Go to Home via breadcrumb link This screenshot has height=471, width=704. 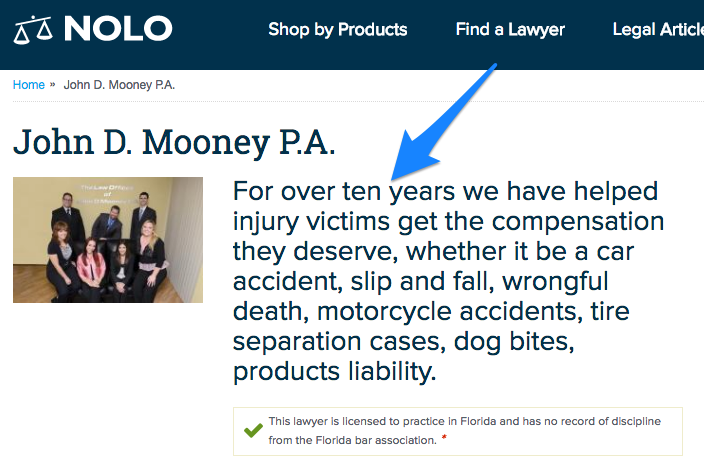[x=28, y=85]
